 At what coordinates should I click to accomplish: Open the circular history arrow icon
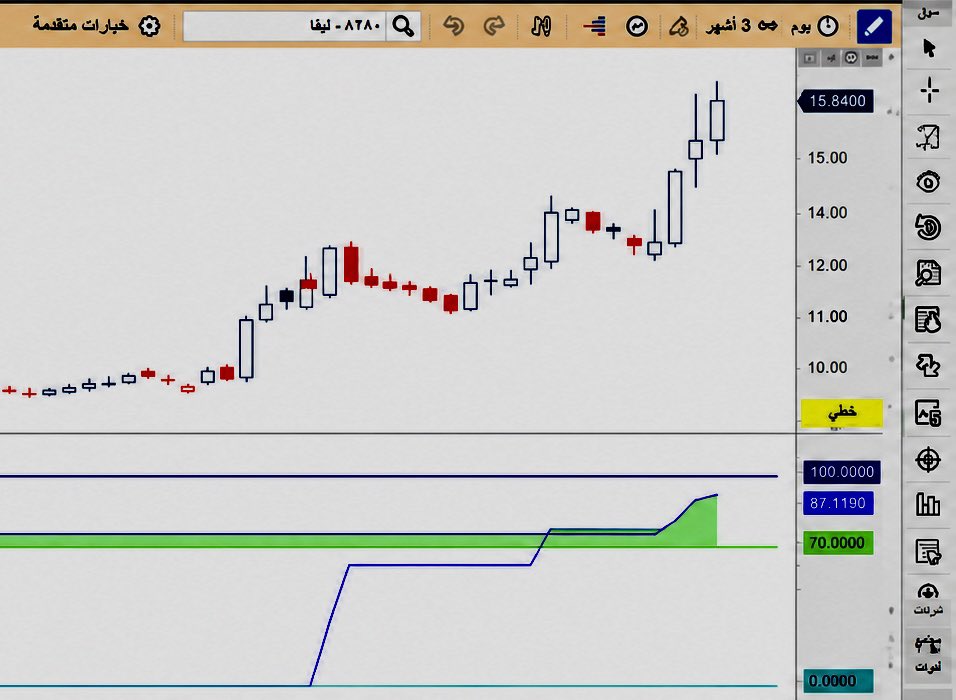click(x=928, y=227)
